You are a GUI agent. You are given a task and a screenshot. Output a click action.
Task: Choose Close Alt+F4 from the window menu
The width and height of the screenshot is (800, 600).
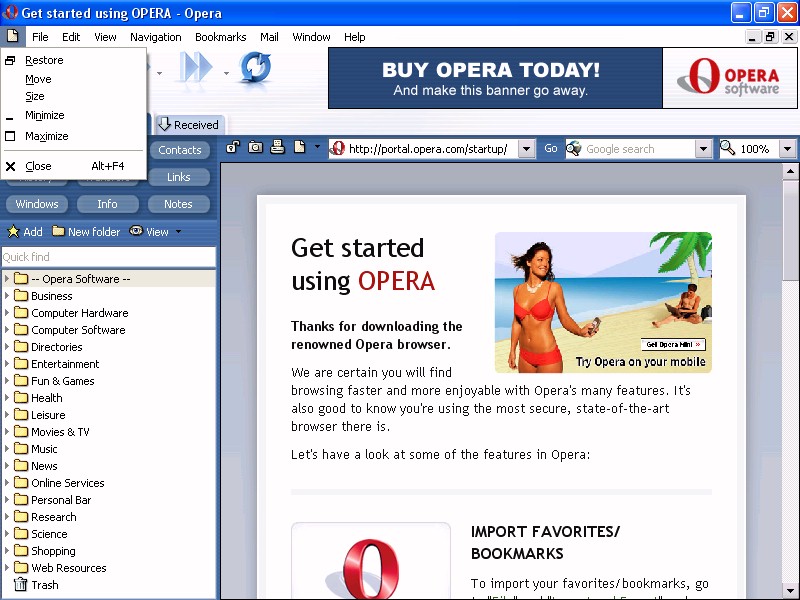click(x=74, y=166)
